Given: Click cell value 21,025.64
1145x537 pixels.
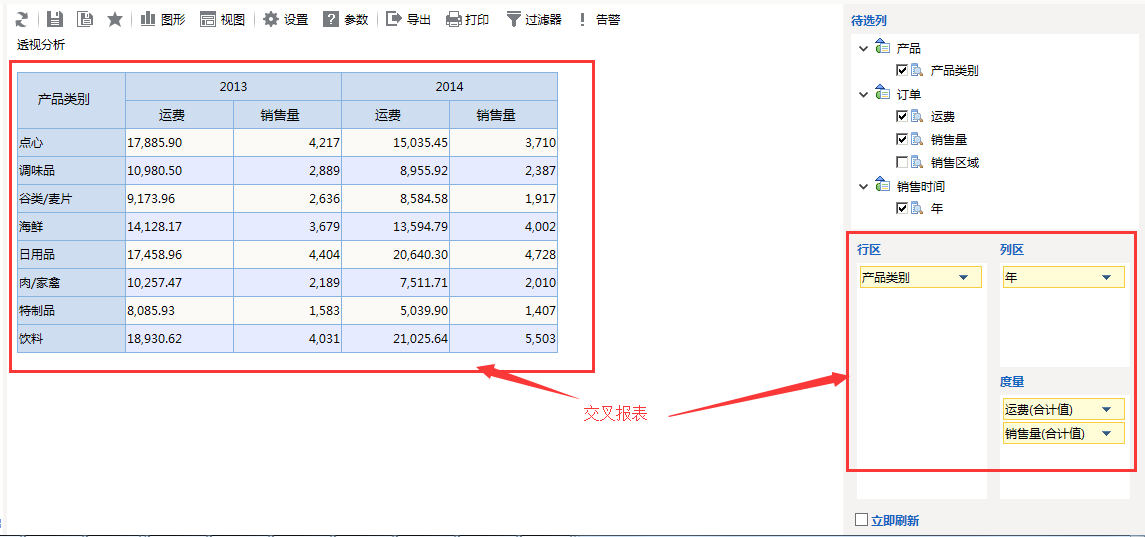Looking at the screenshot, I should (396, 339).
